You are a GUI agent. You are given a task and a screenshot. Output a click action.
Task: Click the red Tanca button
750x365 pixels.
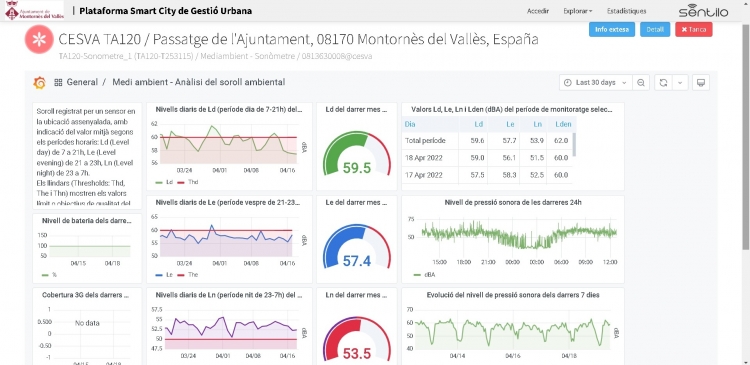click(694, 29)
